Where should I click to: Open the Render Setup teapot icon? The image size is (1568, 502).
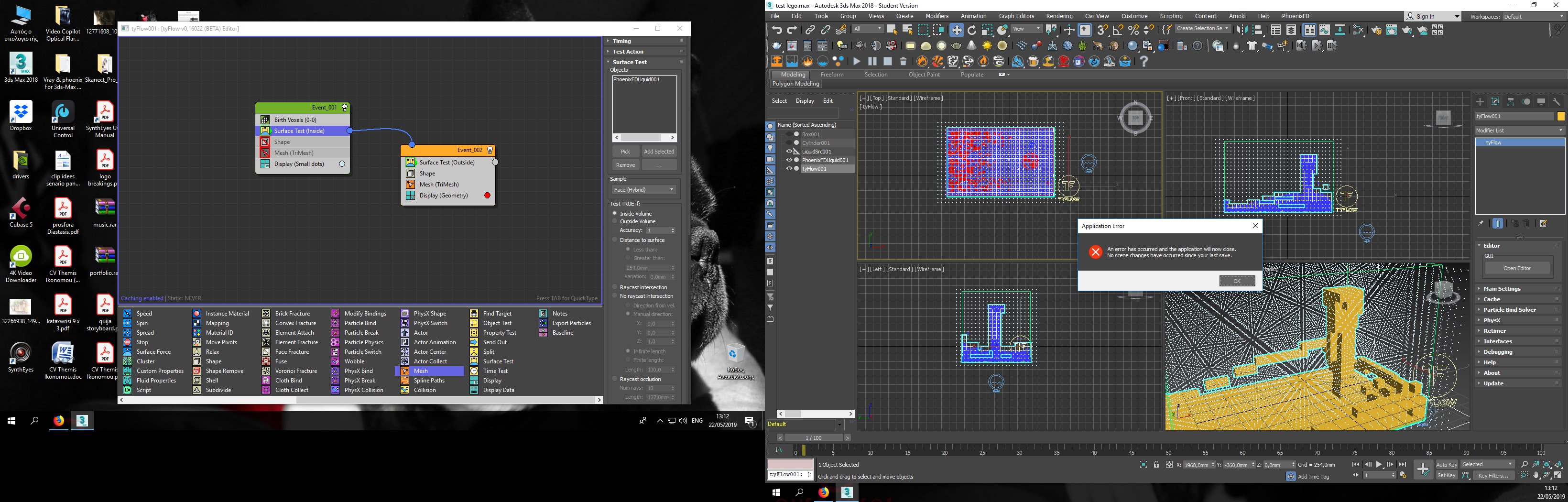point(1376,30)
